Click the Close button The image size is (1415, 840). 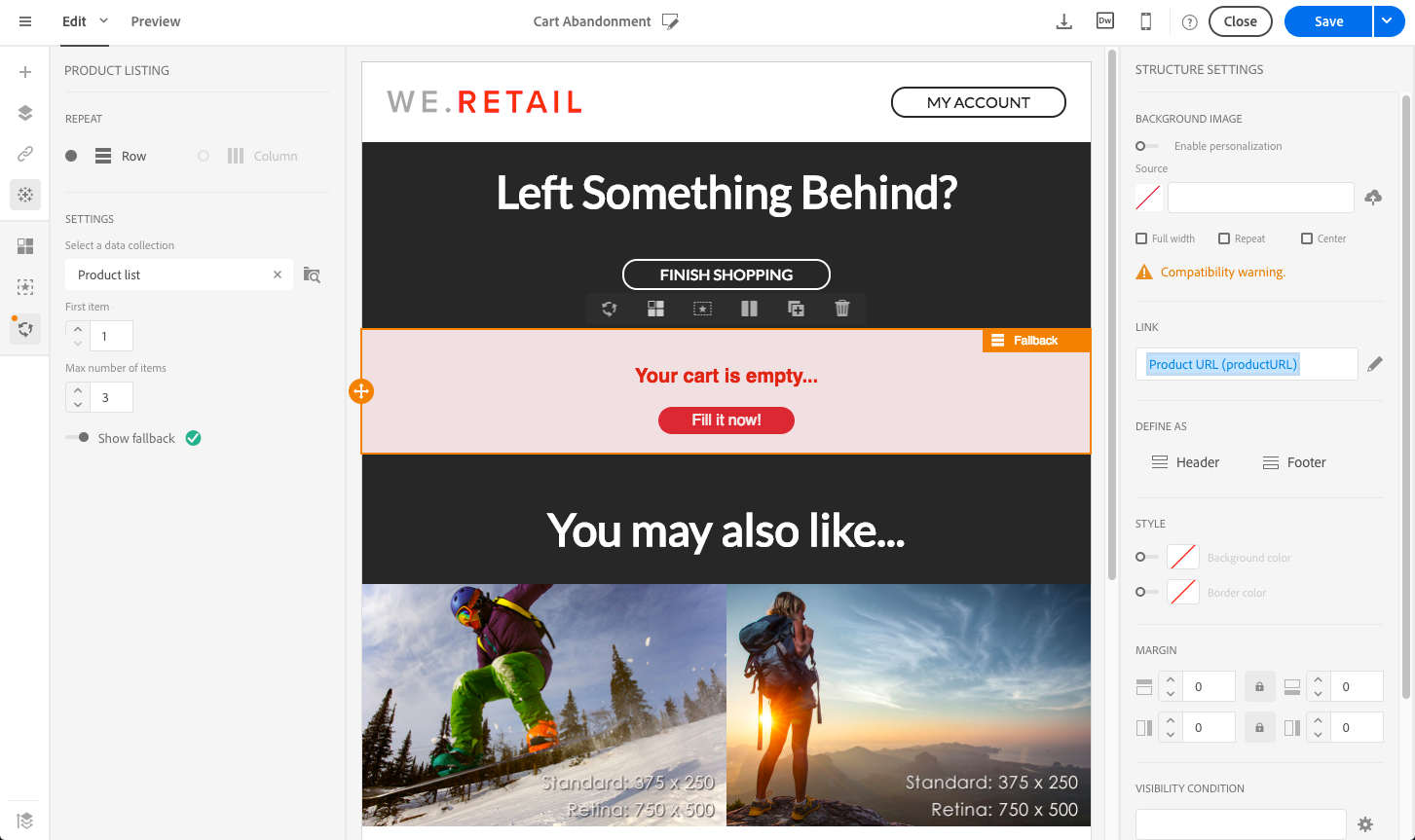pos(1240,21)
